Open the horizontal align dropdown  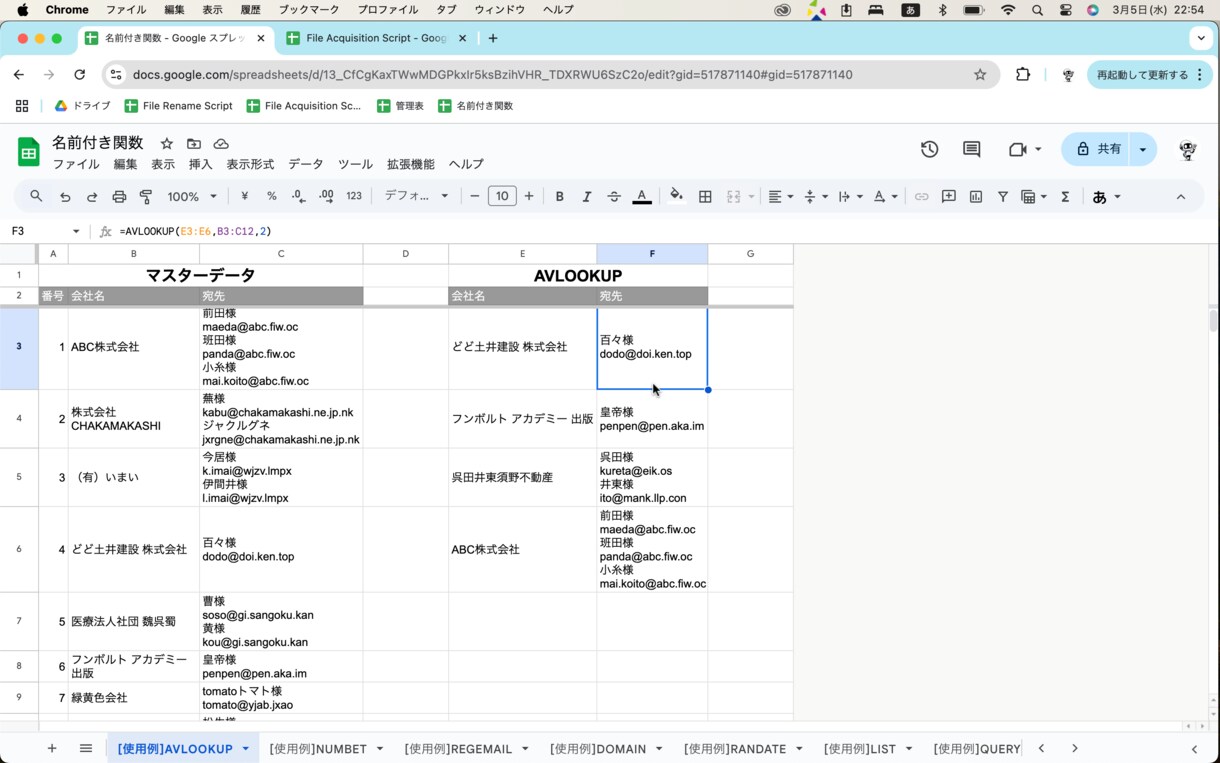point(780,197)
